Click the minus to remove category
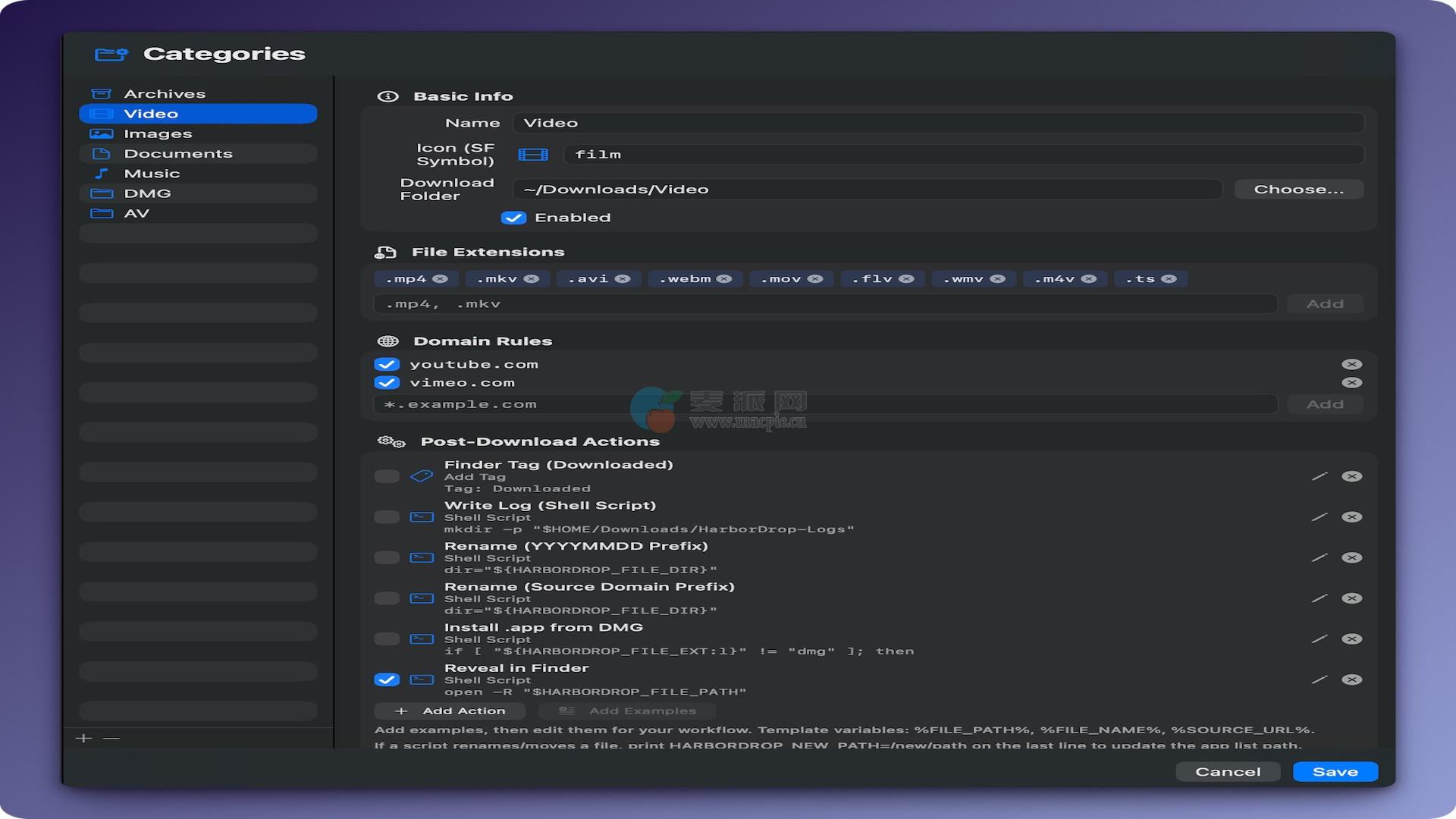Viewport: 1456px width, 819px height. 111,739
